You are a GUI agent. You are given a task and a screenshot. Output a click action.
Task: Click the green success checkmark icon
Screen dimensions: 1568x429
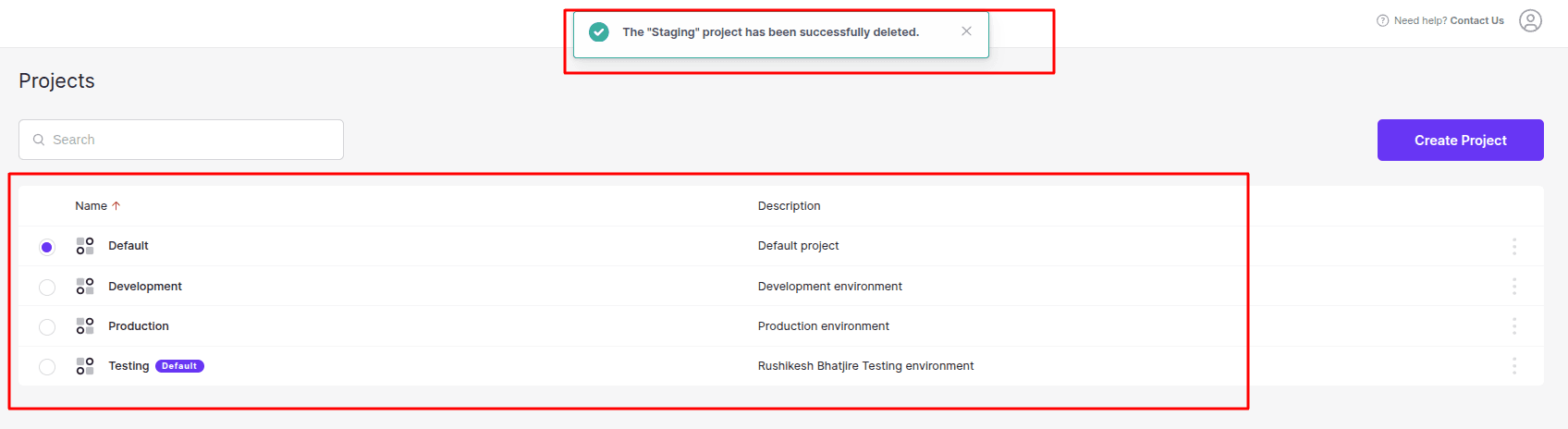[x=599, y=32]
